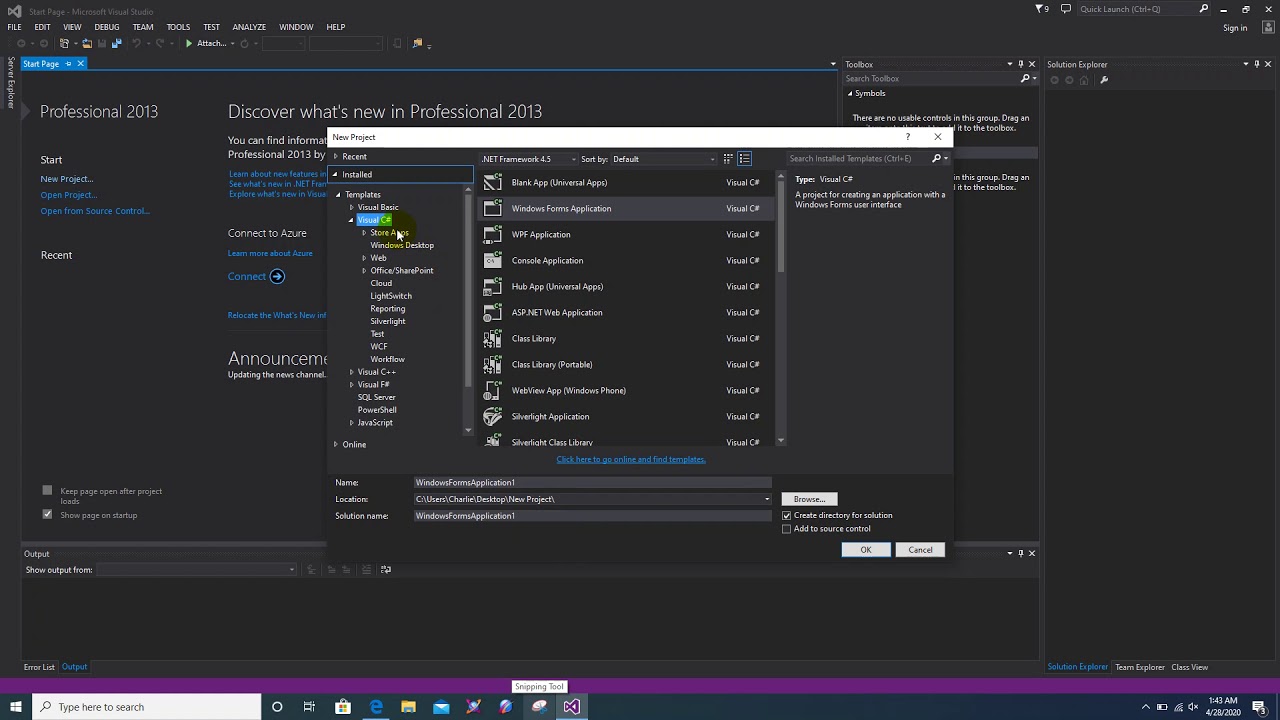The width and height of the screenshot is (1280, 720).
Task: Open the DEBUG menu
Action: [x=106, y=27]
